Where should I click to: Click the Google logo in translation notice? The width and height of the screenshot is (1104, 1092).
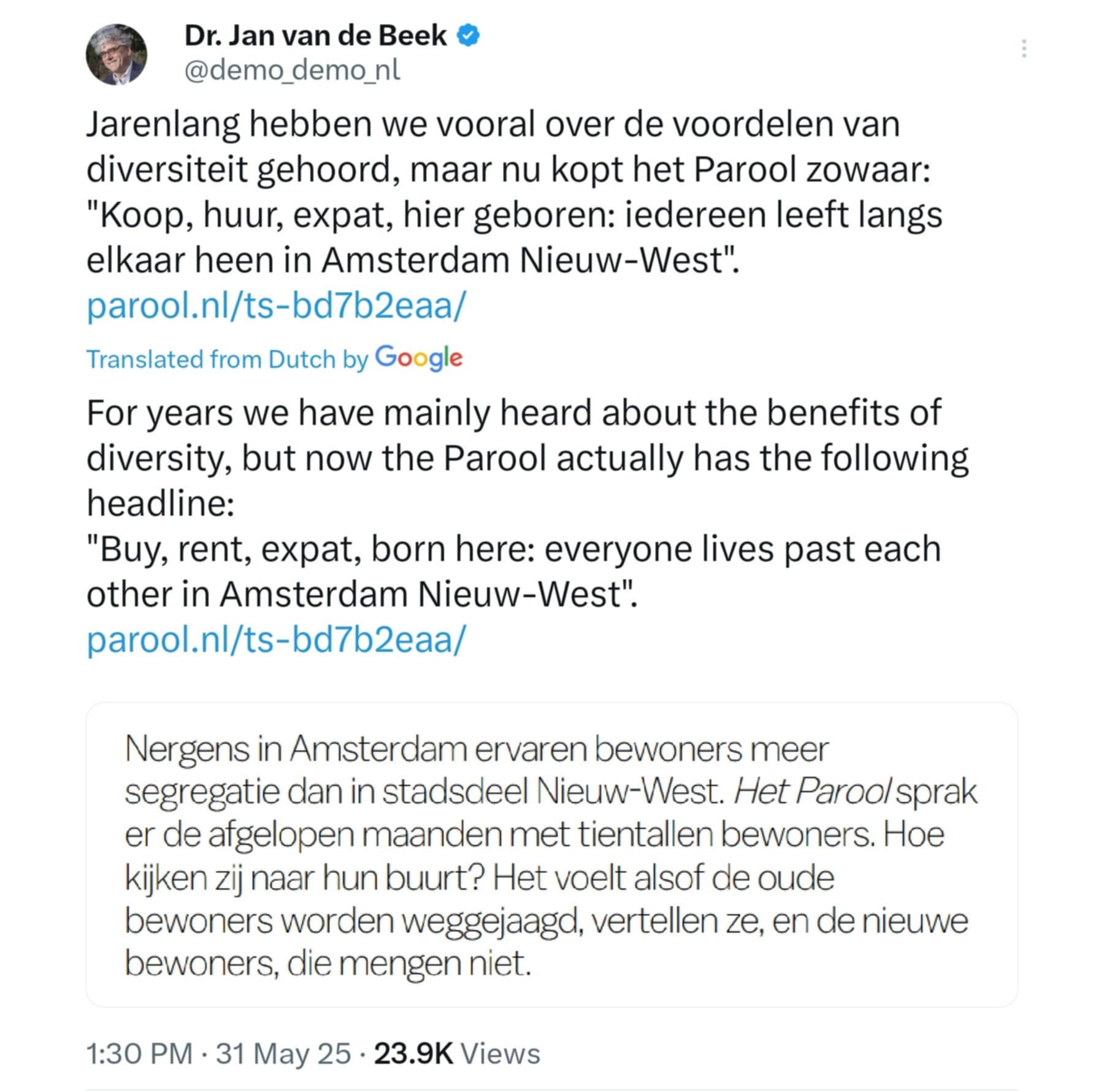coord(418,358)
